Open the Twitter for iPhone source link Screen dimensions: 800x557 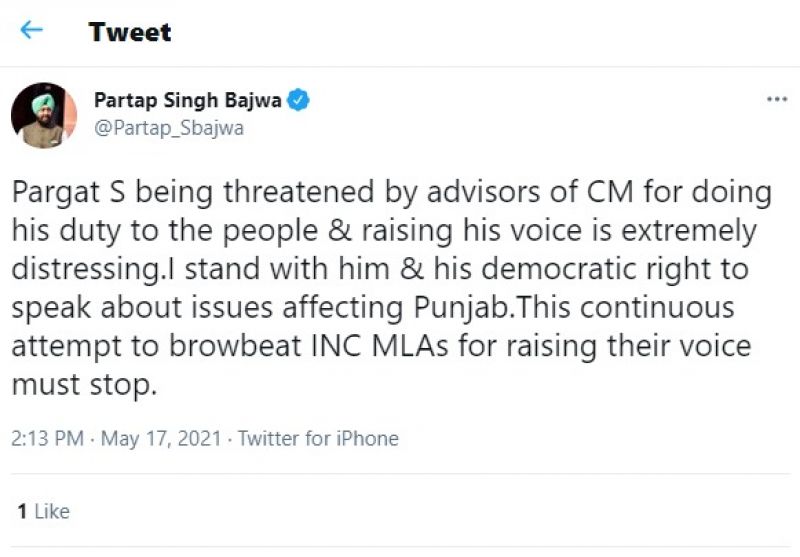click(318, 438)
